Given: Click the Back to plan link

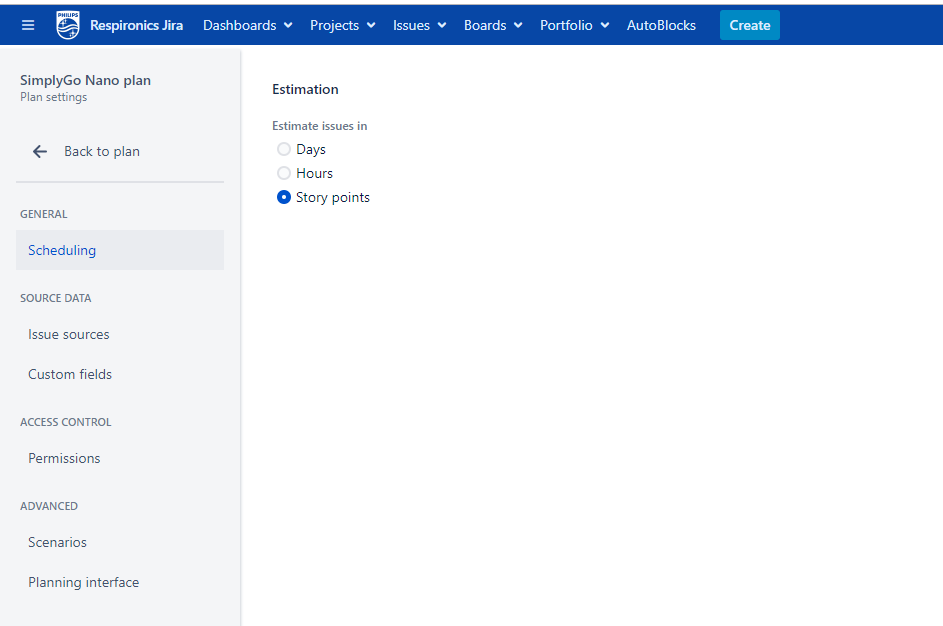Looking at the screenshot, I should coord(102,152).
